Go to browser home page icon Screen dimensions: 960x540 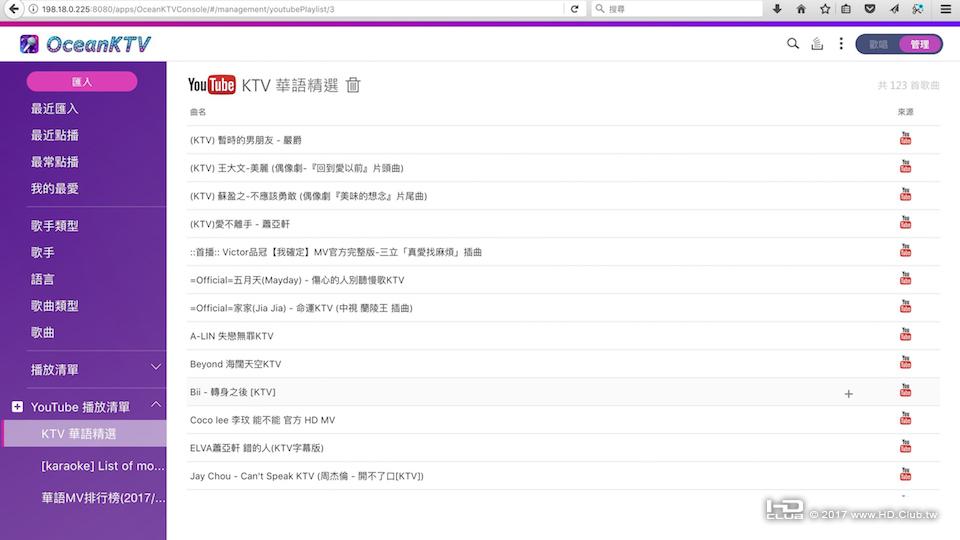pyautogui.click(x=801, y=9)
